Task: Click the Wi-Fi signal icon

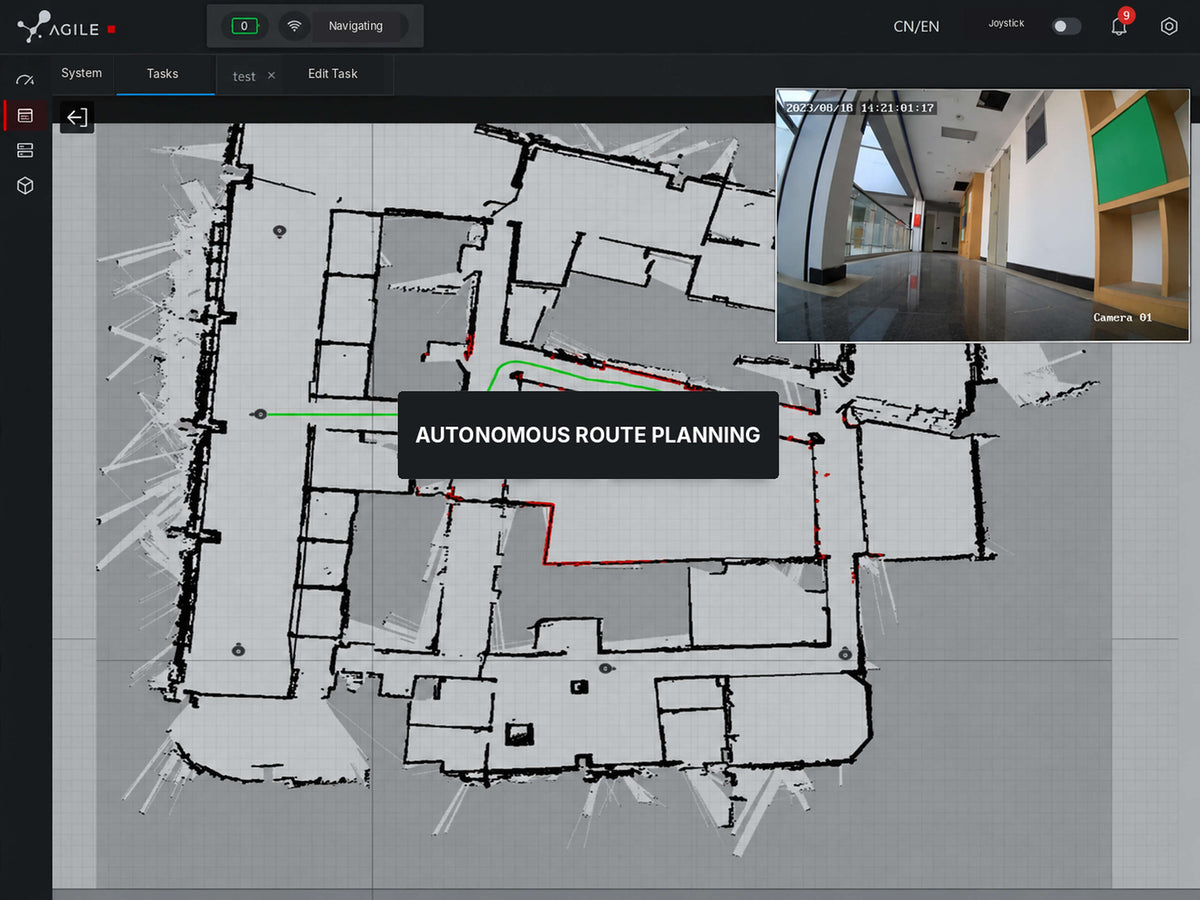Action: (x=294, y=26)
